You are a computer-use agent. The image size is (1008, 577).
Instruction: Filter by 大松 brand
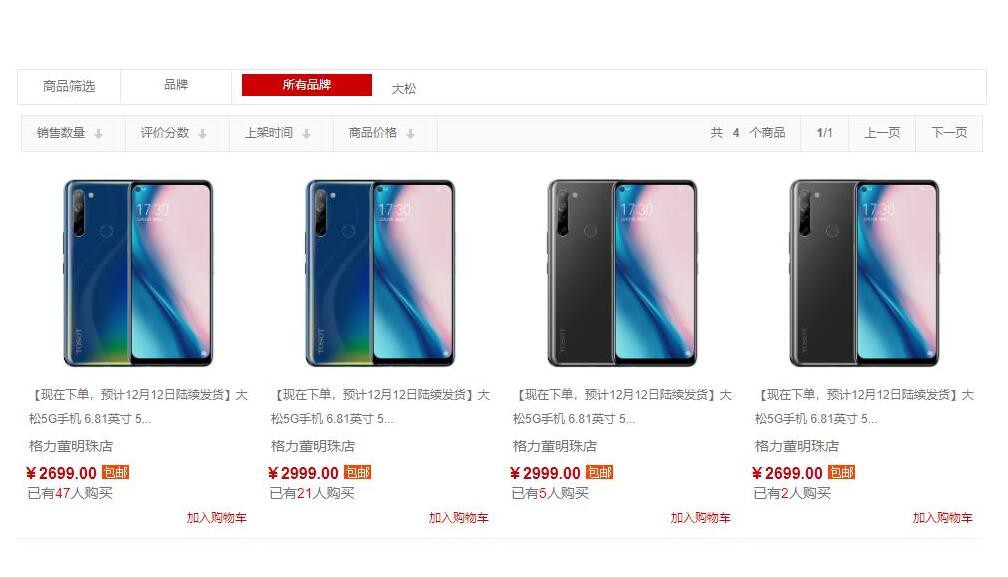[404, 89]
